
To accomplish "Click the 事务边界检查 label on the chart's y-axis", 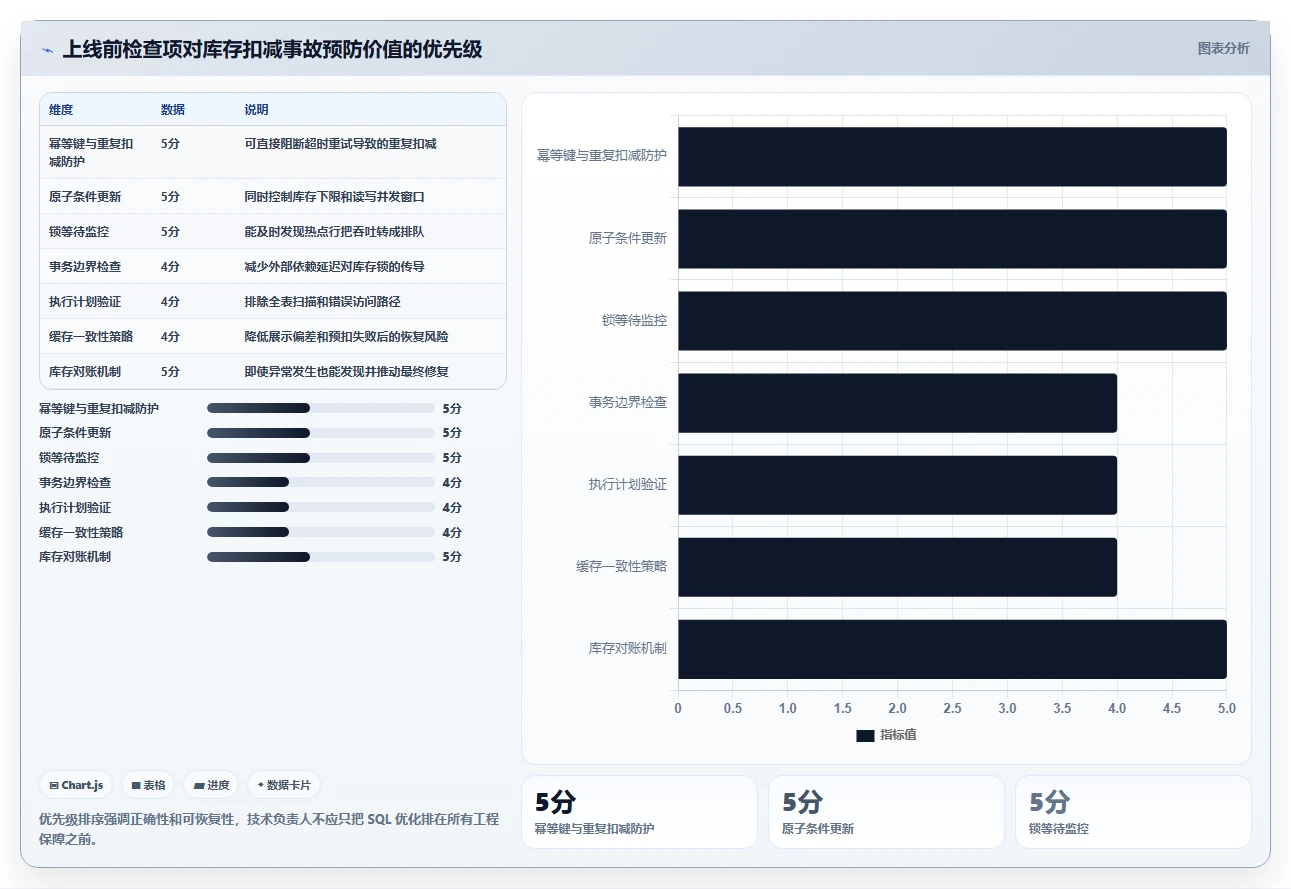I will pos(627,402).
